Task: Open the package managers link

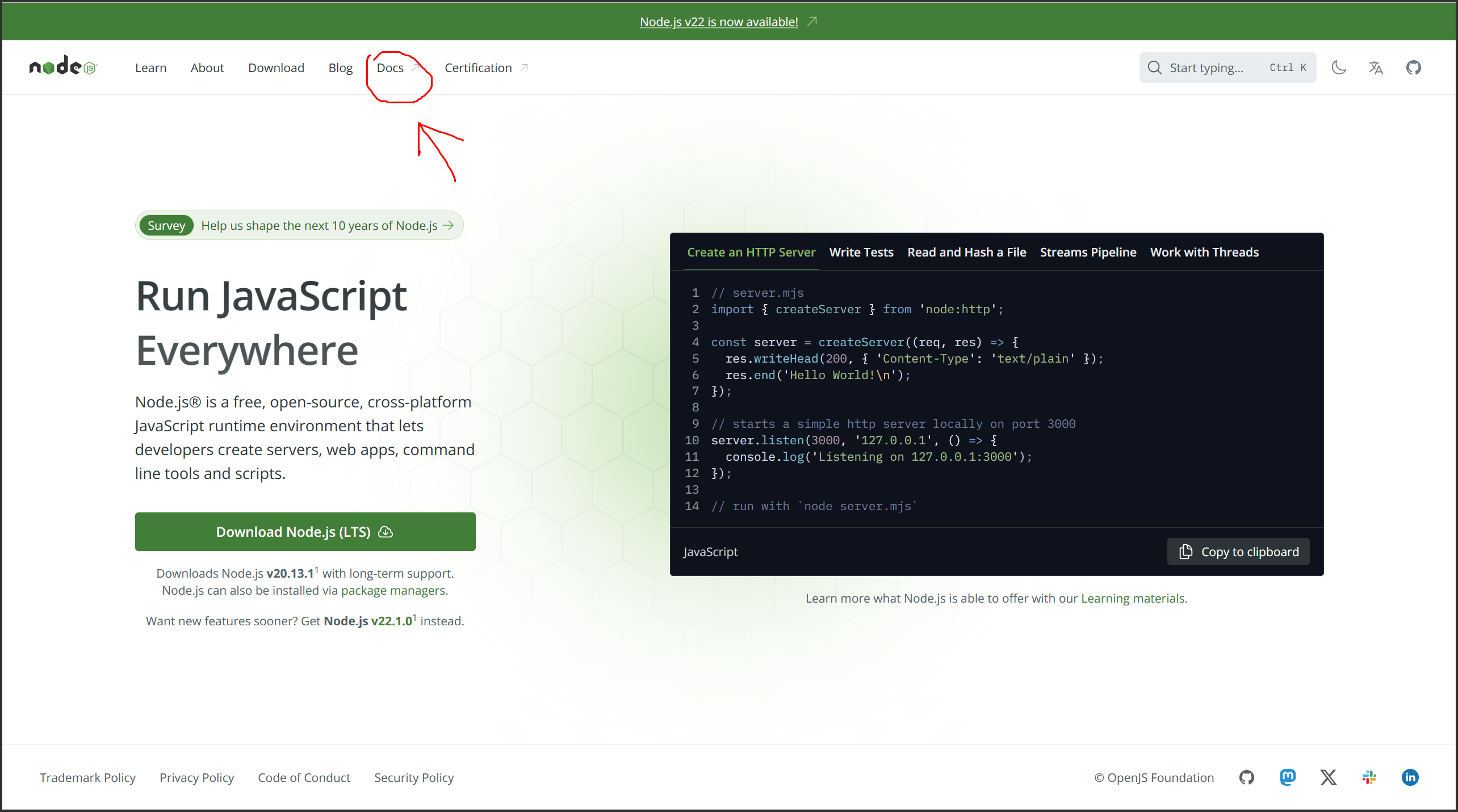Action: (x=393, y=590)
